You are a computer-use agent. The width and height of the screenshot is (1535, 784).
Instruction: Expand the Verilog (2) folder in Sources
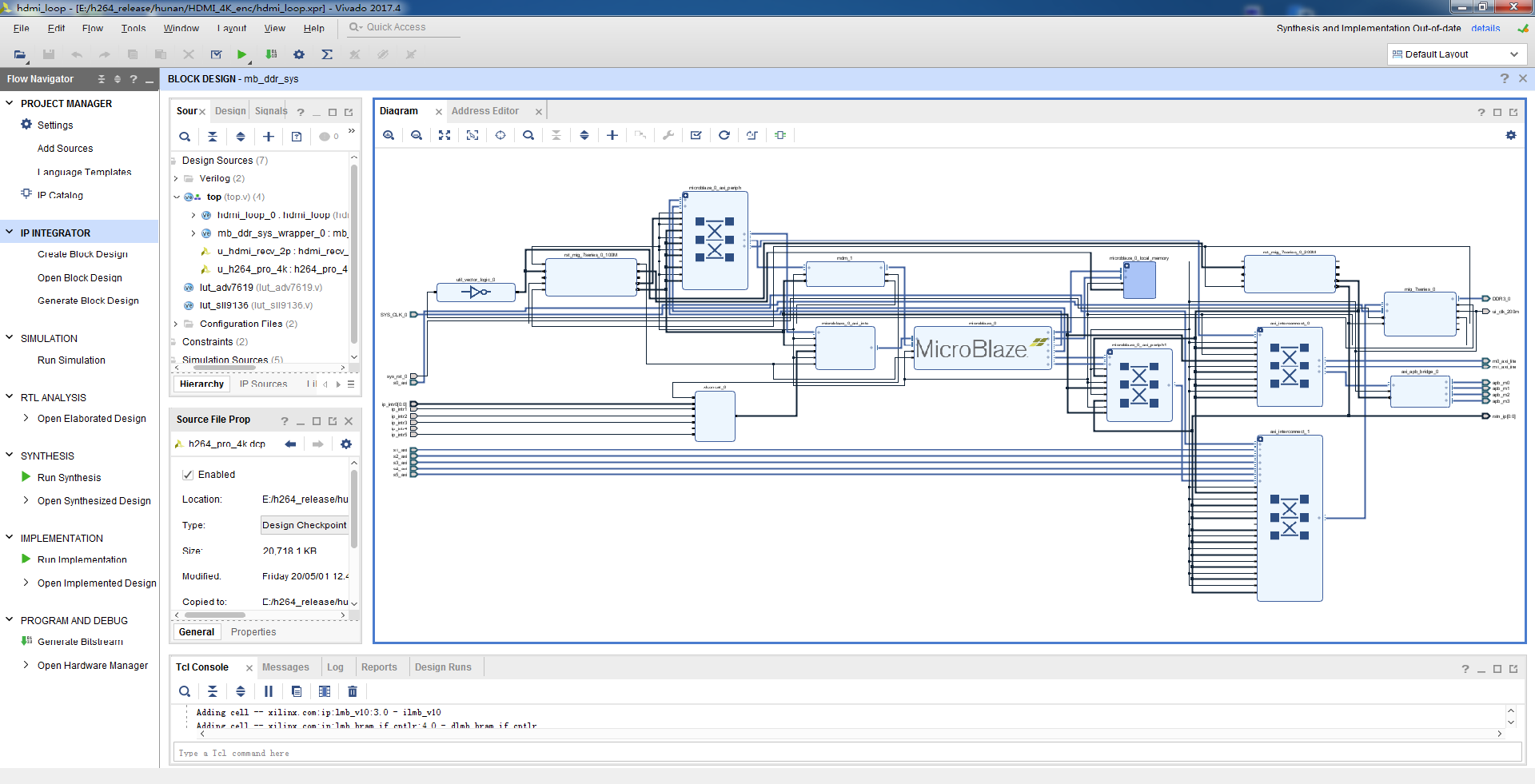(176, 178)
